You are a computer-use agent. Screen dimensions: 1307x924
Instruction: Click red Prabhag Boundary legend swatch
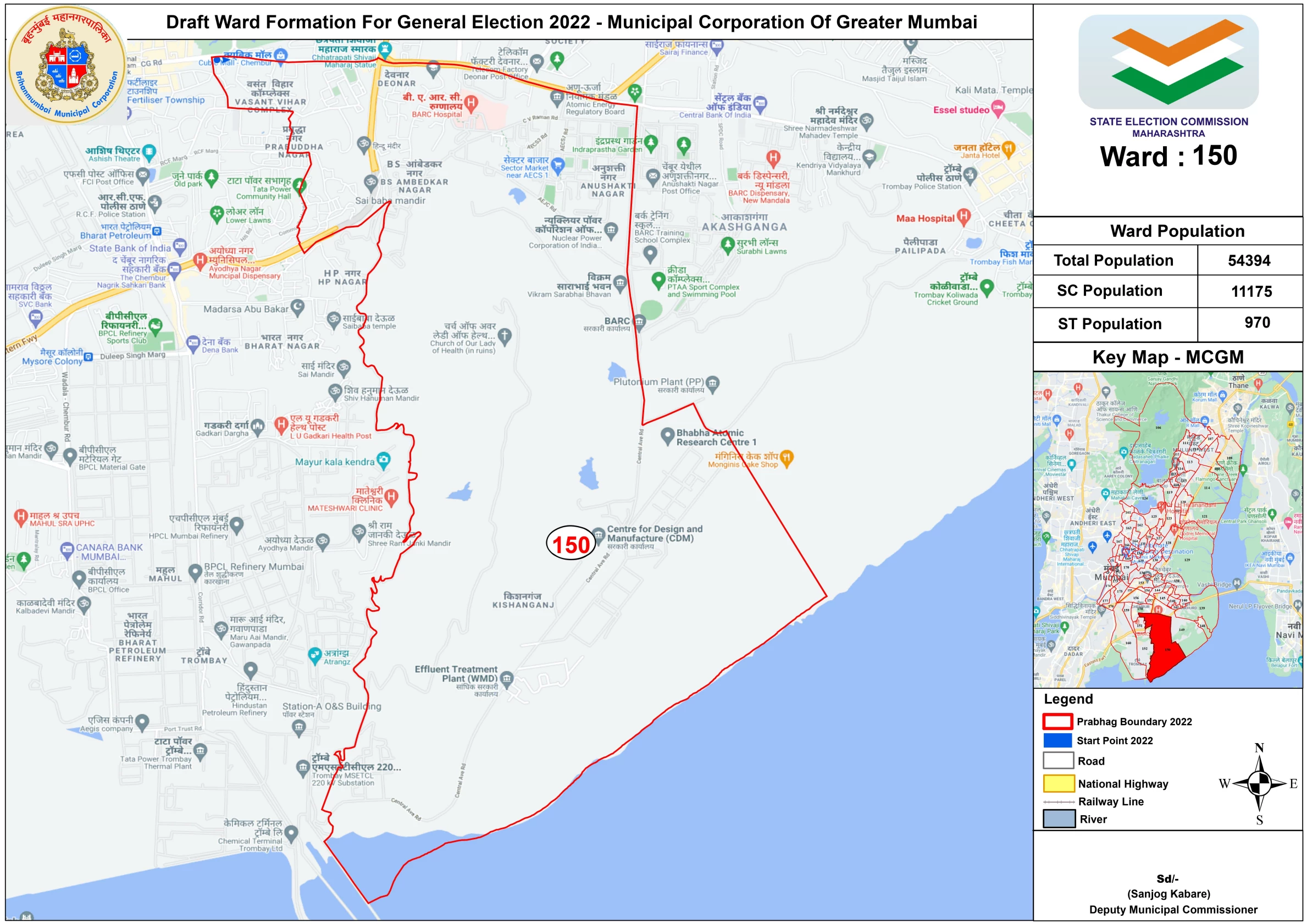point(1057,721)
